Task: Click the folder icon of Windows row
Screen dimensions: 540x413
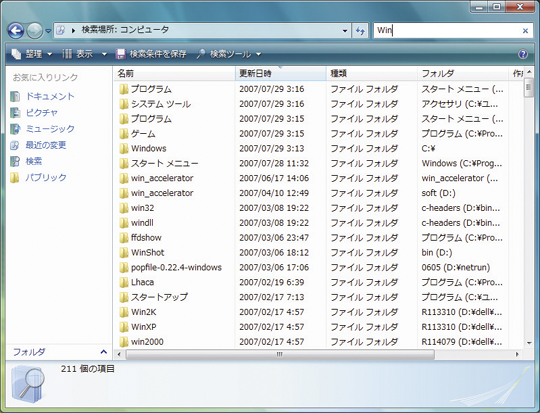Action: (123, 148)
